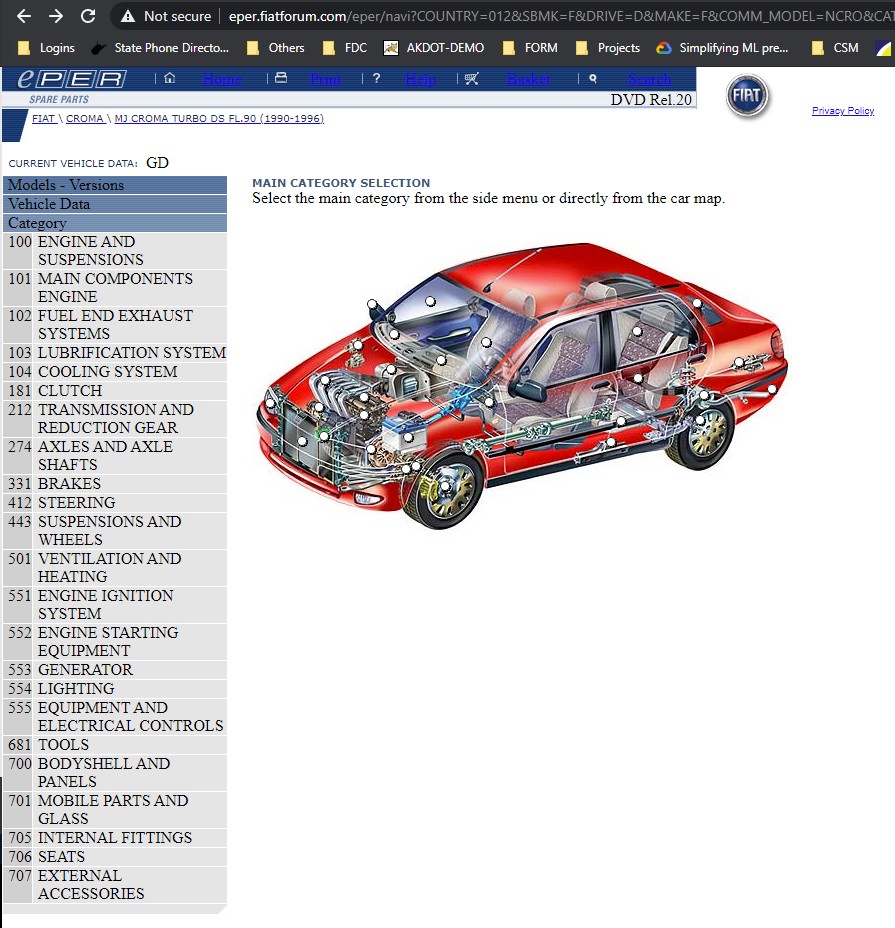Select category 551 Engine Ignition System
This screenshot has height=928, width=895.
[115, 604]
